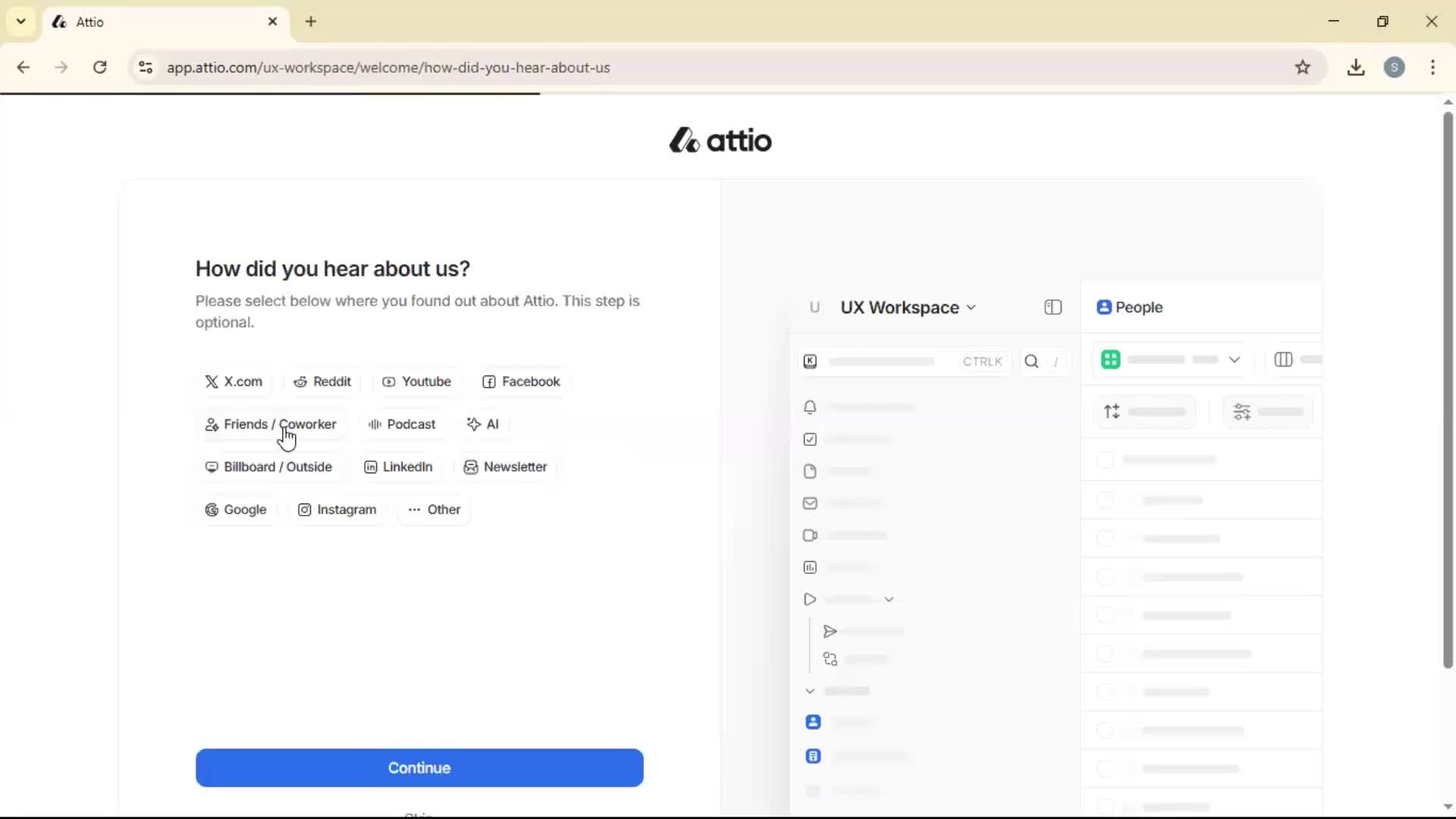Select the Reddit source option

tap(323, 381)
